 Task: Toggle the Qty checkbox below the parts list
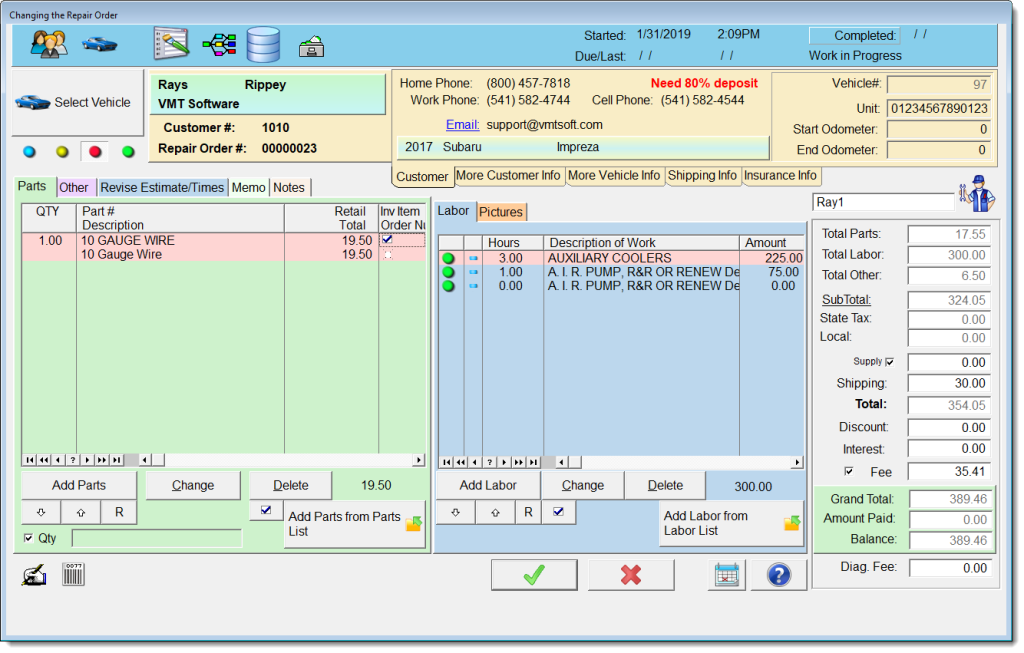(x=28, y=538)
